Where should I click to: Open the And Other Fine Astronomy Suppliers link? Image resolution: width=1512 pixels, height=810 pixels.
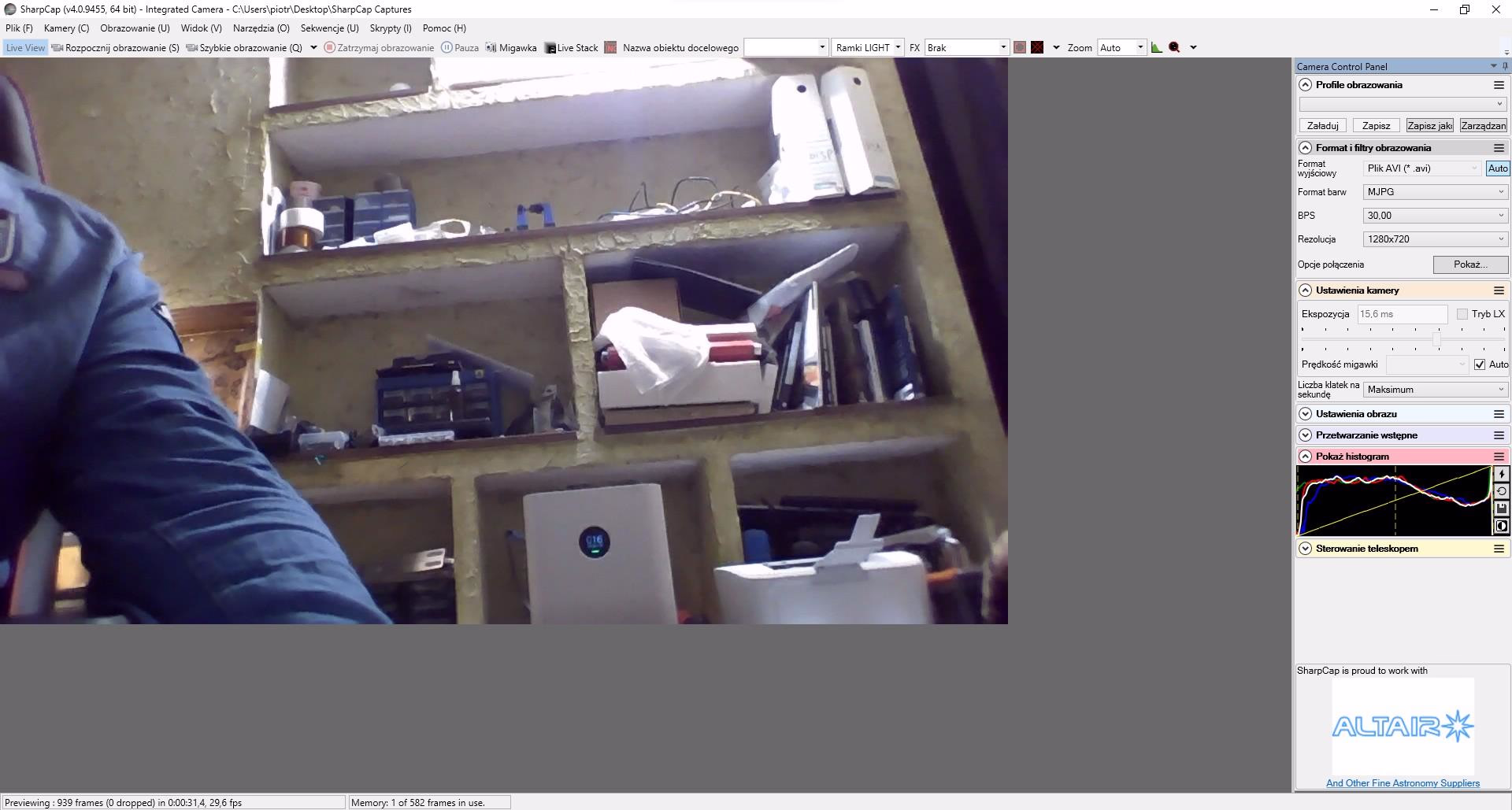pos(1403,783)
